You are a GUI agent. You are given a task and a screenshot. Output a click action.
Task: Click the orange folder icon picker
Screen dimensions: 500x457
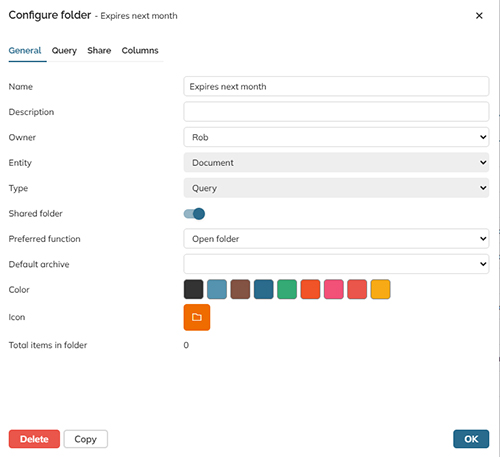click(x=197, y=317)
